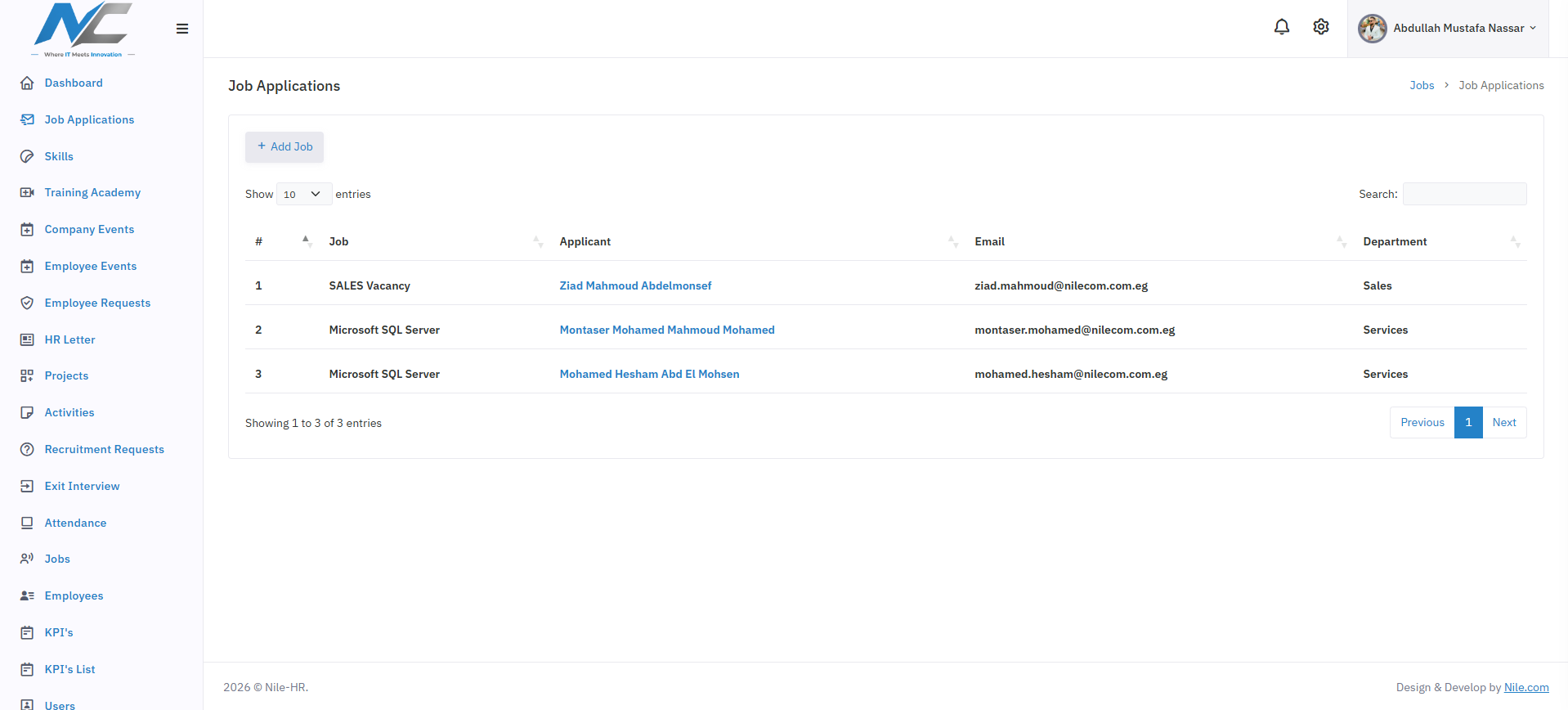Select page 1 in pagination
Screen dimensions: 1568x710
click(x=1468, y=422)
